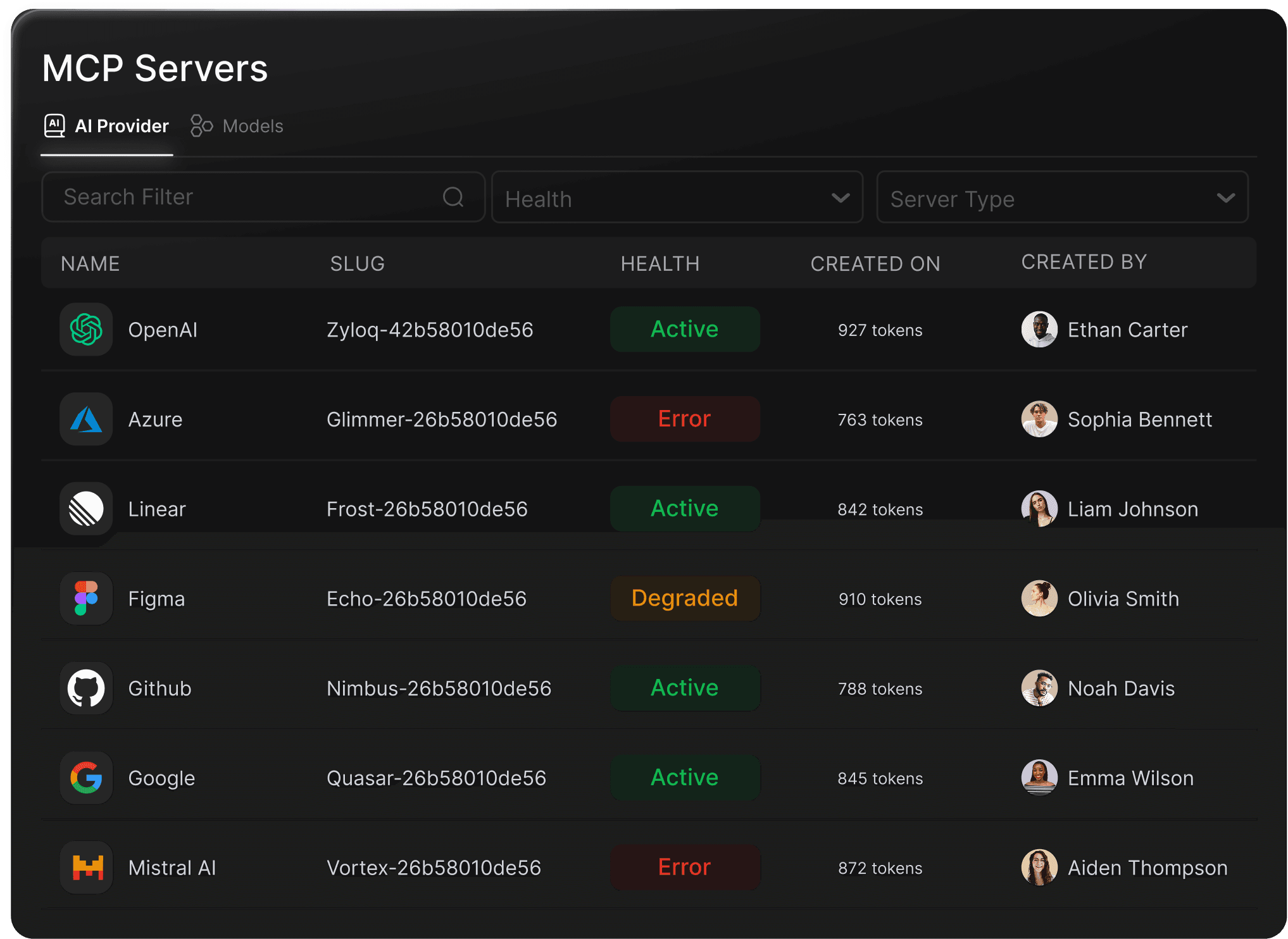Image resolution: width=1288 pixels, height=939 pixels.
Task: Click Ethan Carter's avatar thumbnail
Action: coord(1039,330)
